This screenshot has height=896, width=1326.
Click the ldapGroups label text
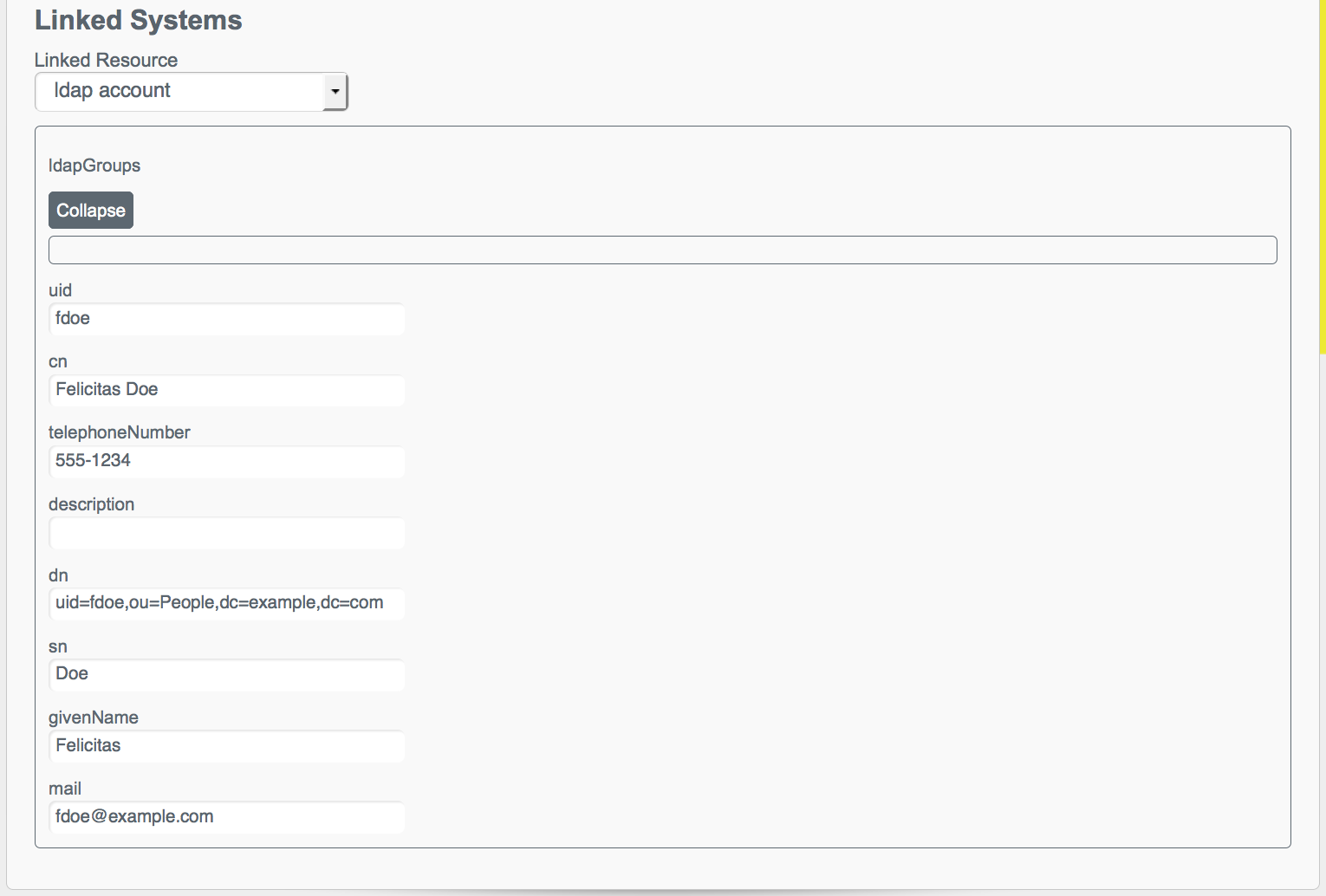(x=94, y=166)
